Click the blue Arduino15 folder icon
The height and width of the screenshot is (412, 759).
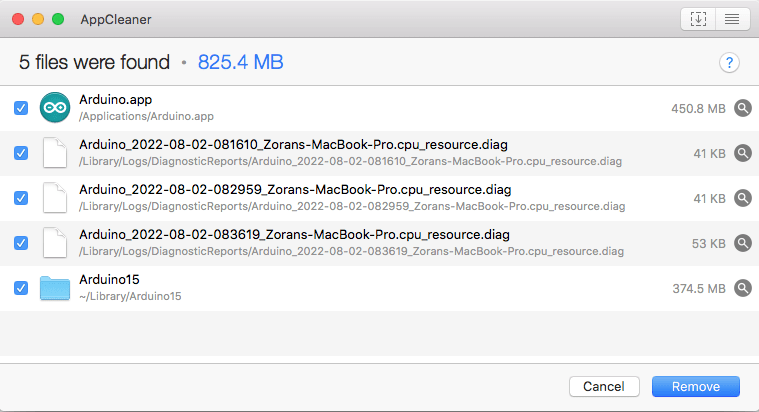pyautogui.click(x=55, y=288)
